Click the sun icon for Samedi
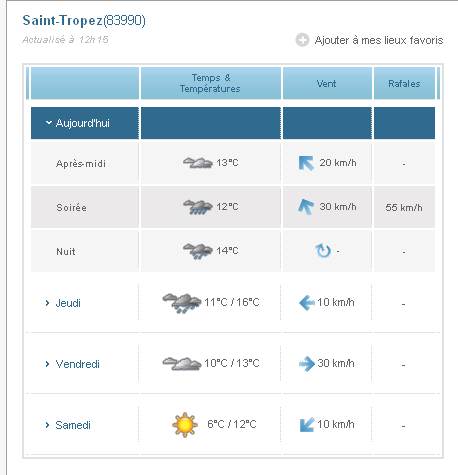 click(185, 425)
